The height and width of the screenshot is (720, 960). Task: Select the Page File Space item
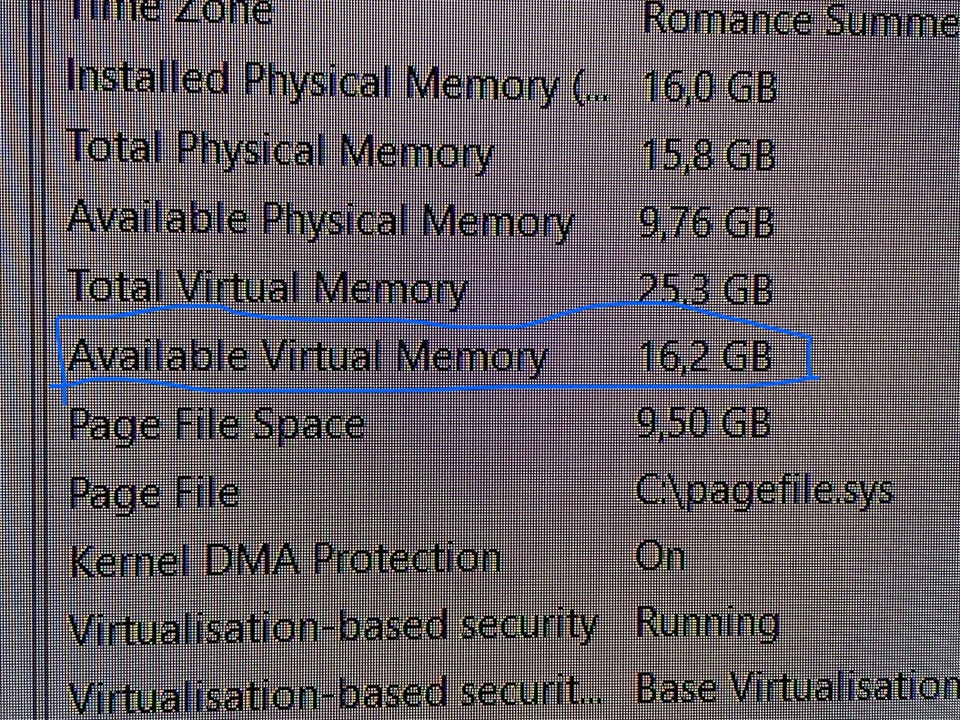click(x=216, y=425)
